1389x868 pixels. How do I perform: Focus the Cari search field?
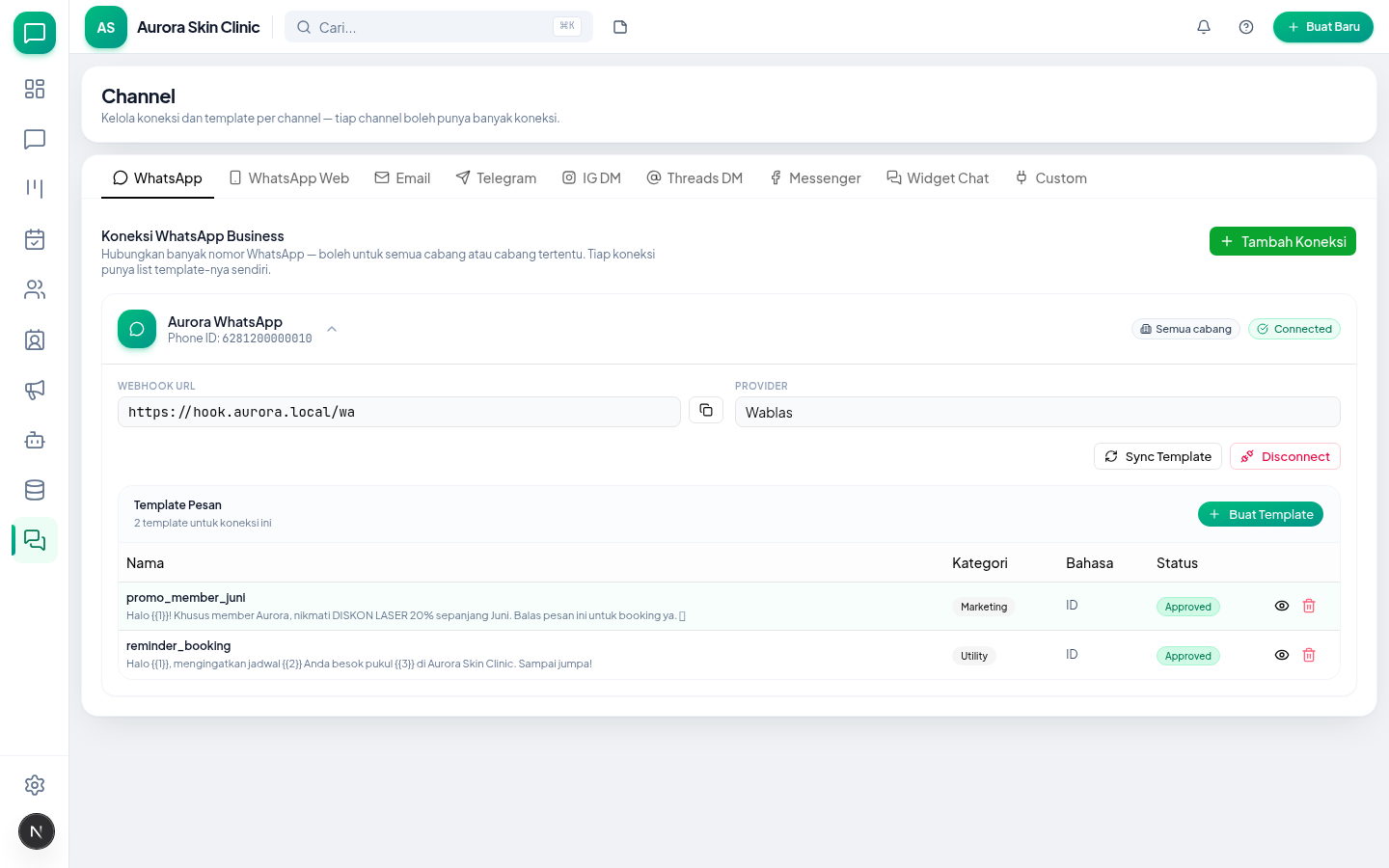click(x=439, y=27)
